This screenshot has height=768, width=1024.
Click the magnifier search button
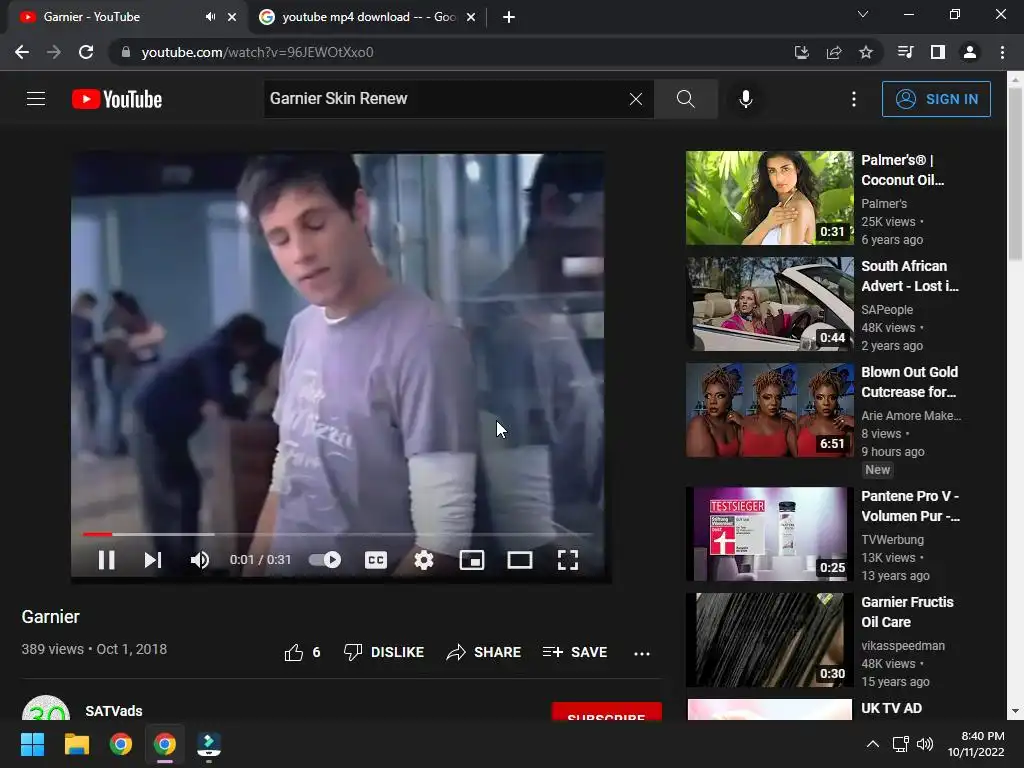click(686, 99)
